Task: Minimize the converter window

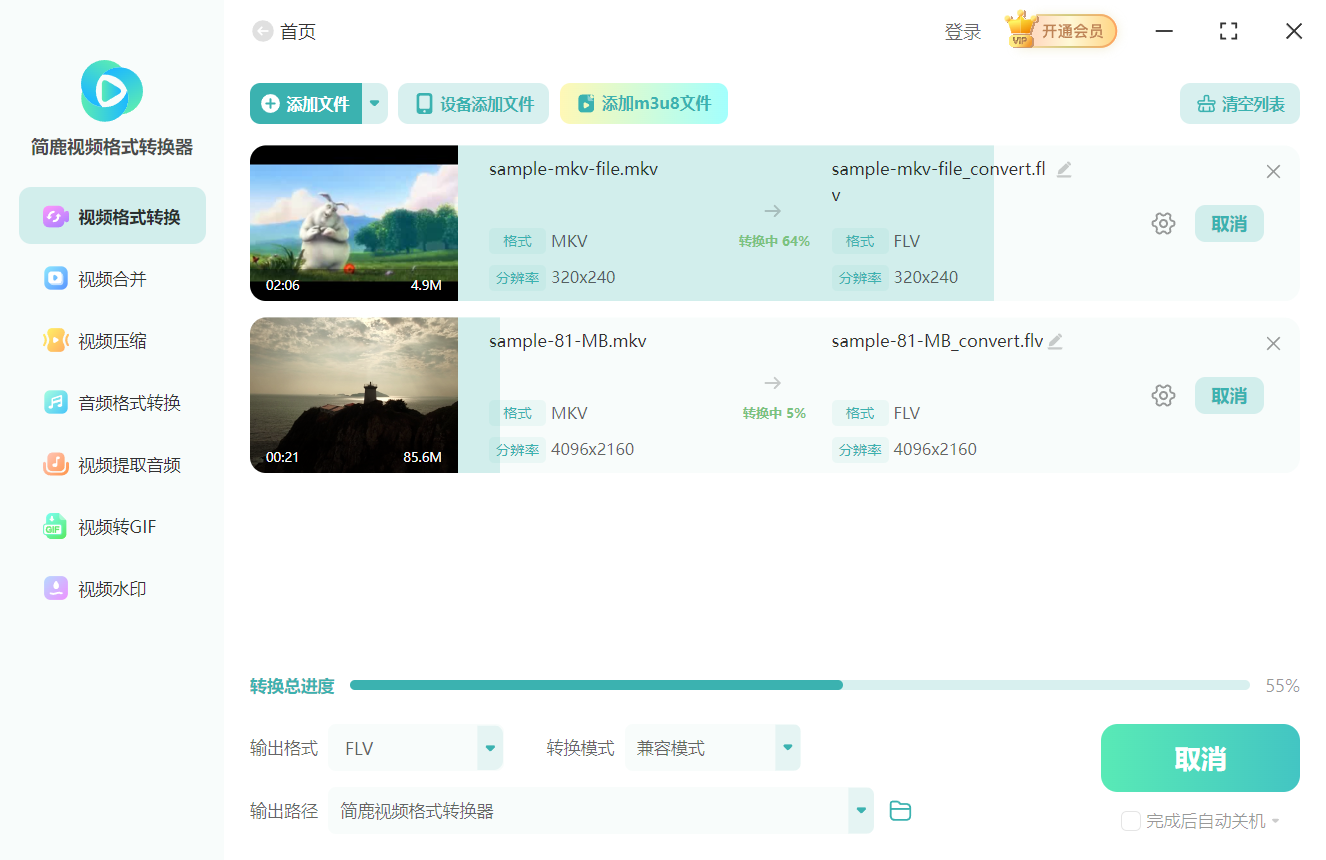Action: tap(1164, 32)
